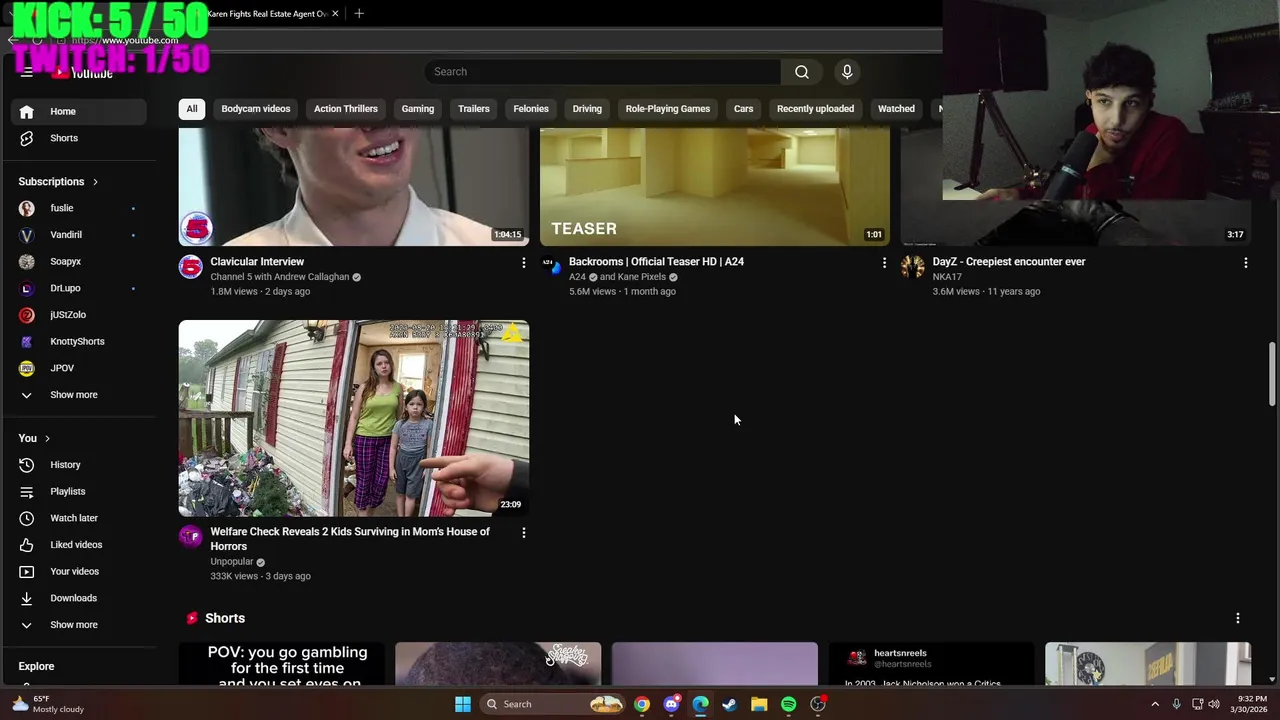
Task: Click the page vertical scrollbar
Action: 1272,374
